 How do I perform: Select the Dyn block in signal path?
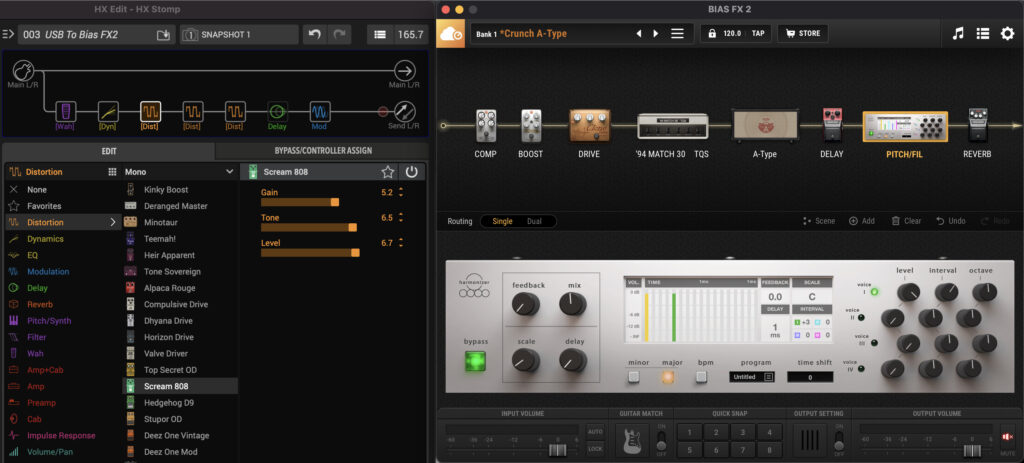[x=108, y=111]
